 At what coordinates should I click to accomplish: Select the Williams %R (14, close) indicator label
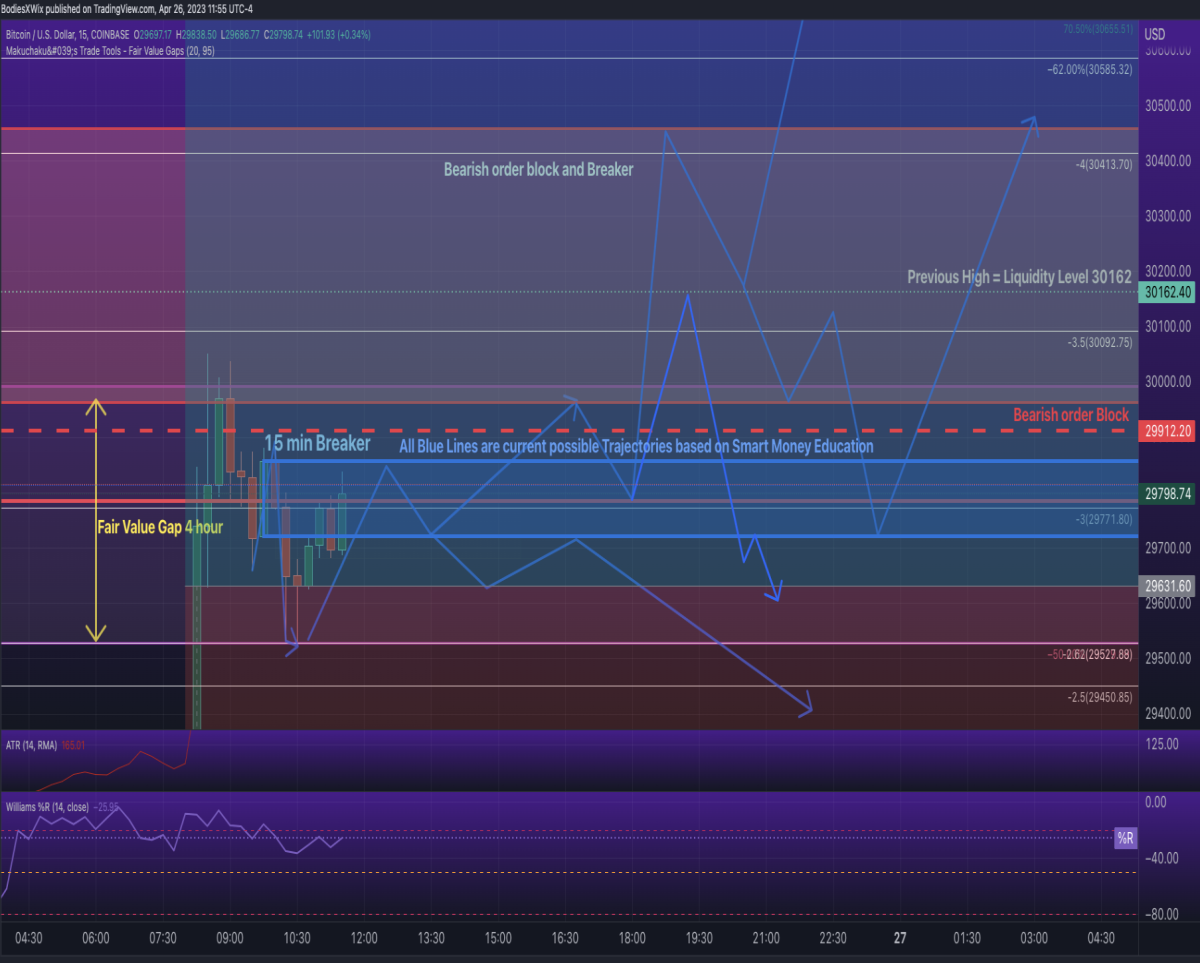(x=47, y=806)
